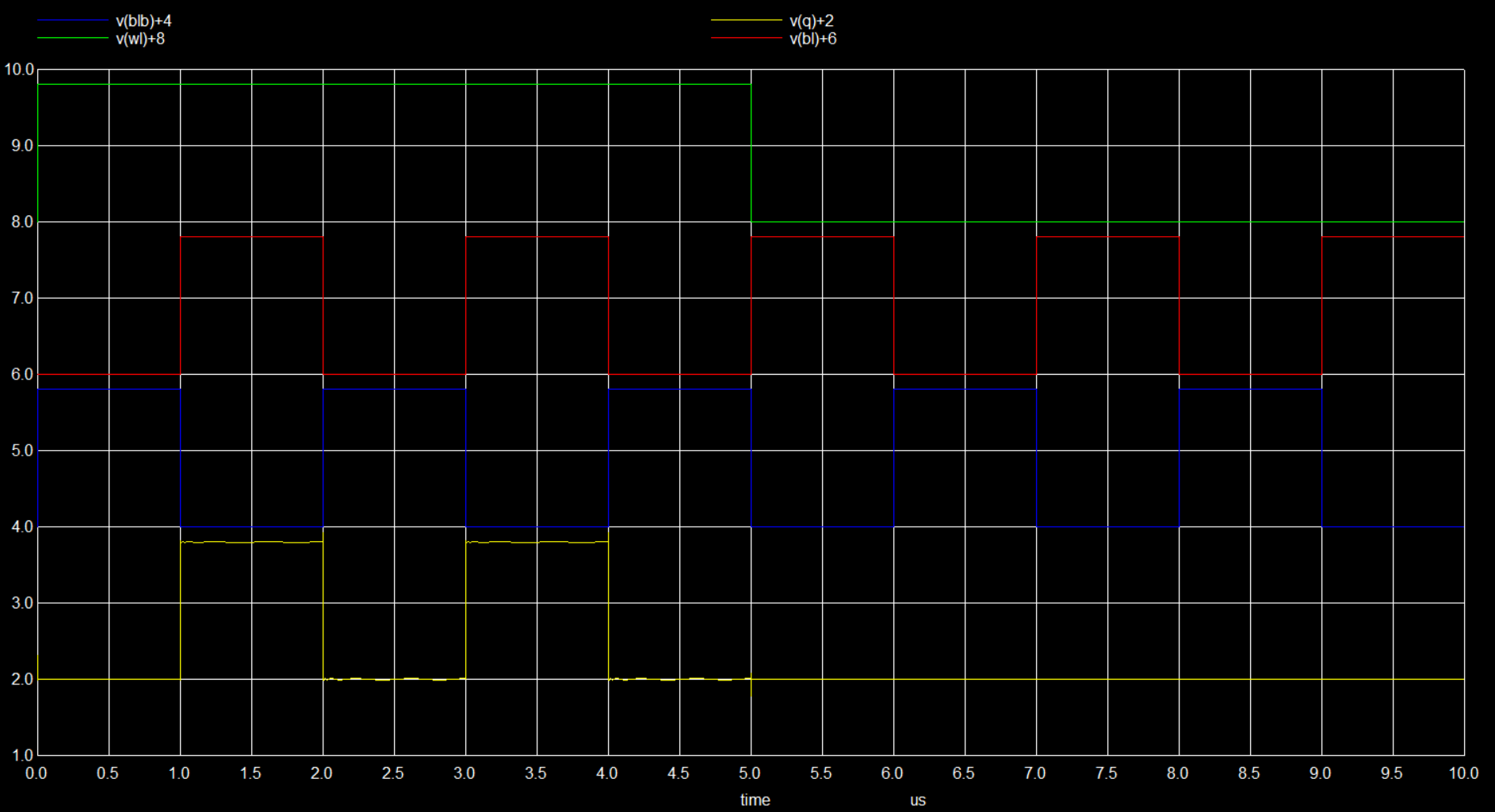1495x812 pixels.
Task: Click the 9.5 time axis tick label
Action: click(1392, 773)
